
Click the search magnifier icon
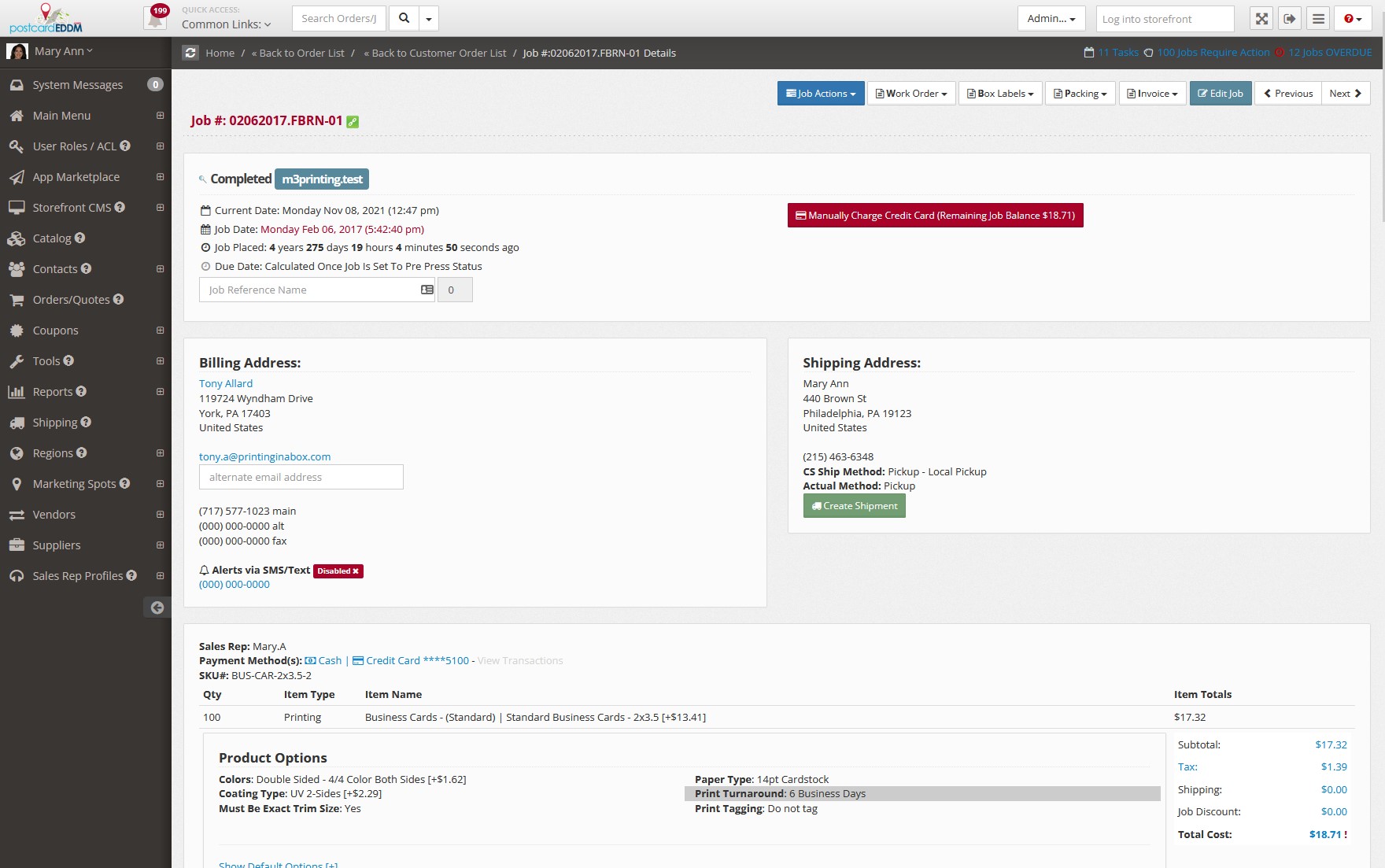[404, 17]
